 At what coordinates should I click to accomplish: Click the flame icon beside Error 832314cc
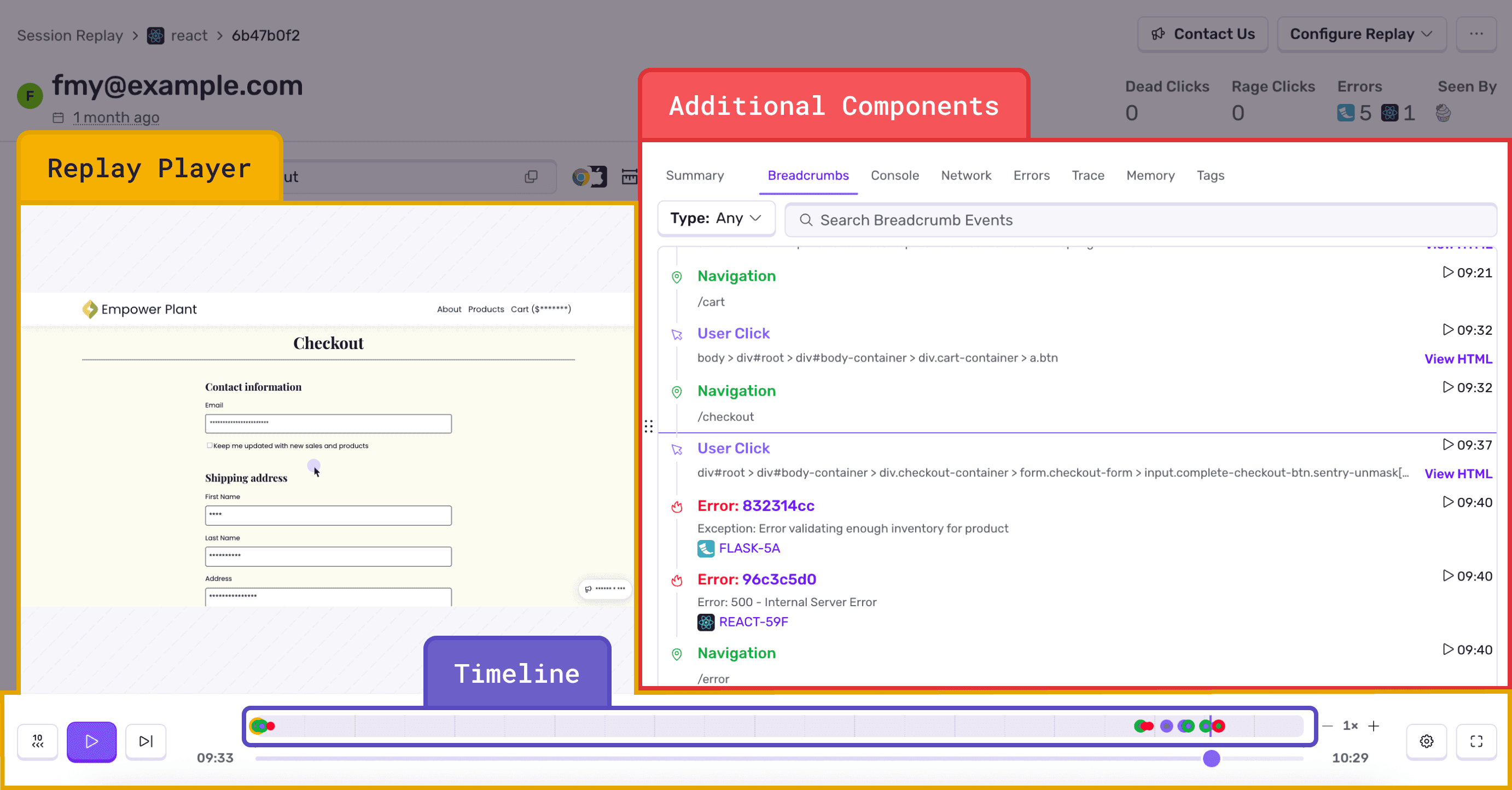(677, 507)
